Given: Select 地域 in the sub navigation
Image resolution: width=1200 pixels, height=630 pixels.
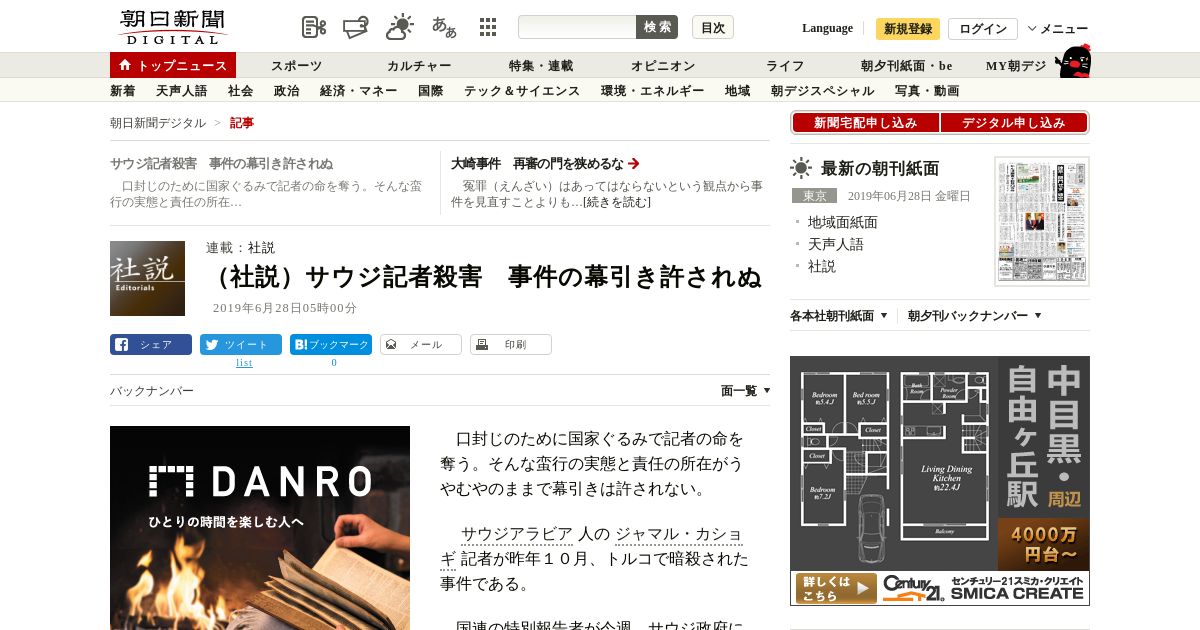Looking at the screenshot, I should point(738,91).
